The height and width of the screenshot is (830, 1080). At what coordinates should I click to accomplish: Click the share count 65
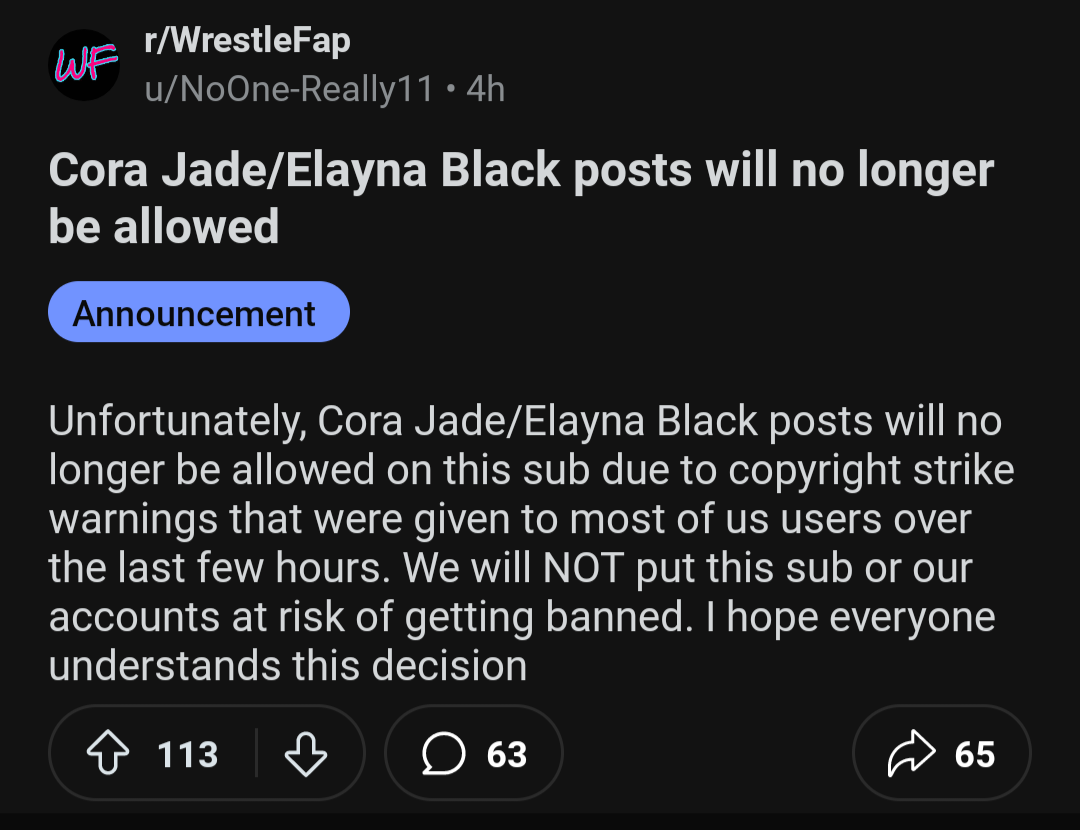(x=974, y=753)
